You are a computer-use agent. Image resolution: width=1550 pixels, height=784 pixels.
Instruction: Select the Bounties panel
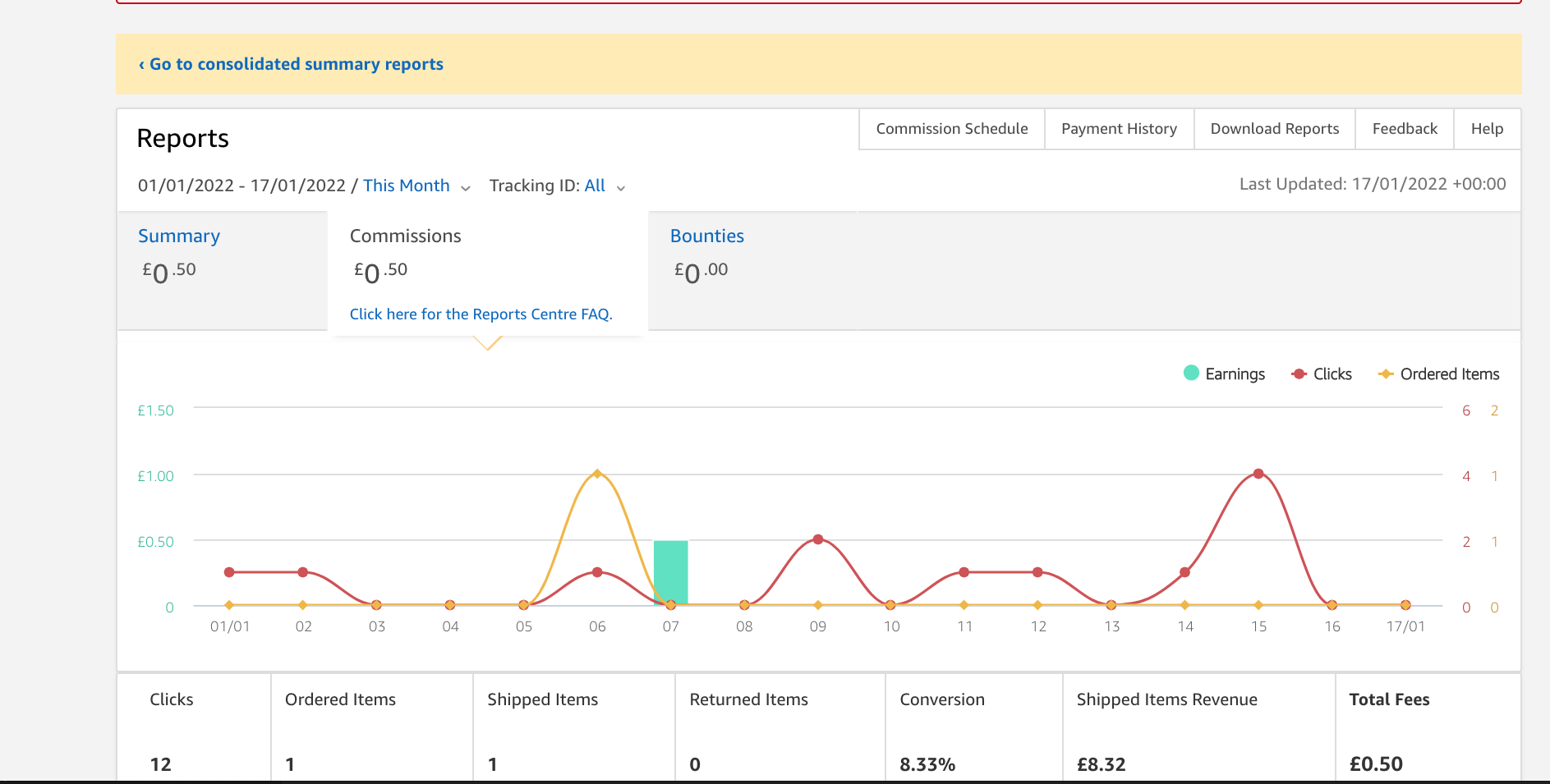pyautogui.click(x=752, y=270)
